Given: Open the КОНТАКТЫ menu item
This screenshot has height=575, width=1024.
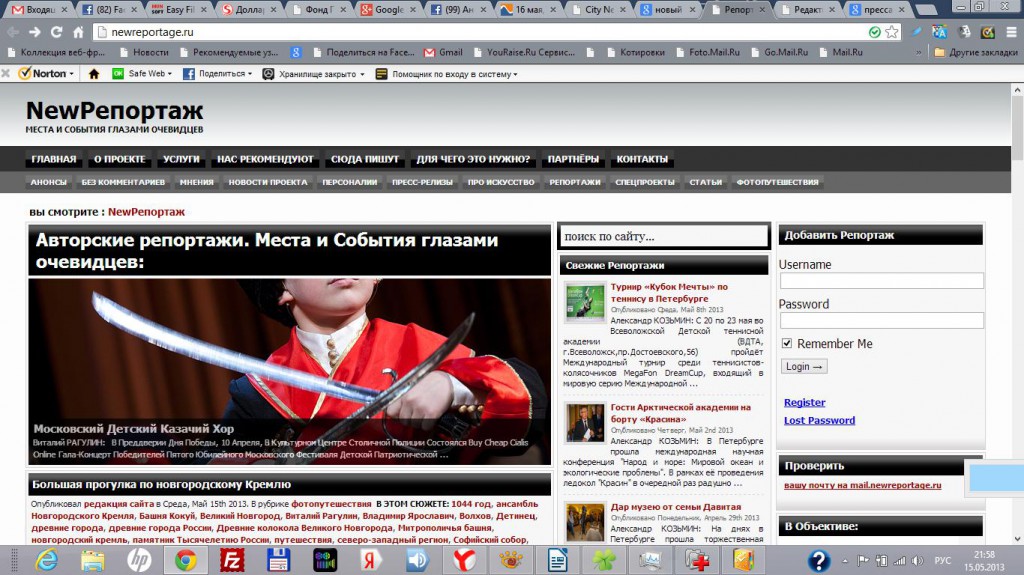Looking at the screenshot, I should pyautogui.click(x=642, y=159).
